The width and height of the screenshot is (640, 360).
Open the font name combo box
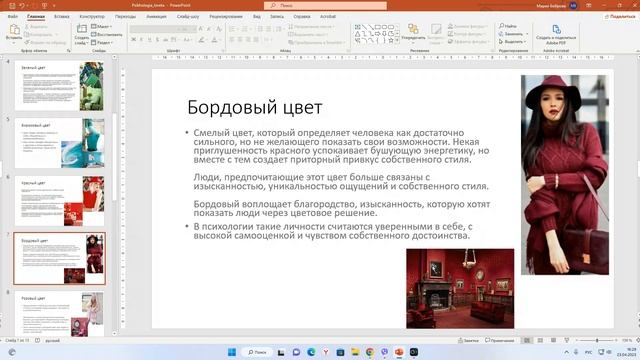153,29
